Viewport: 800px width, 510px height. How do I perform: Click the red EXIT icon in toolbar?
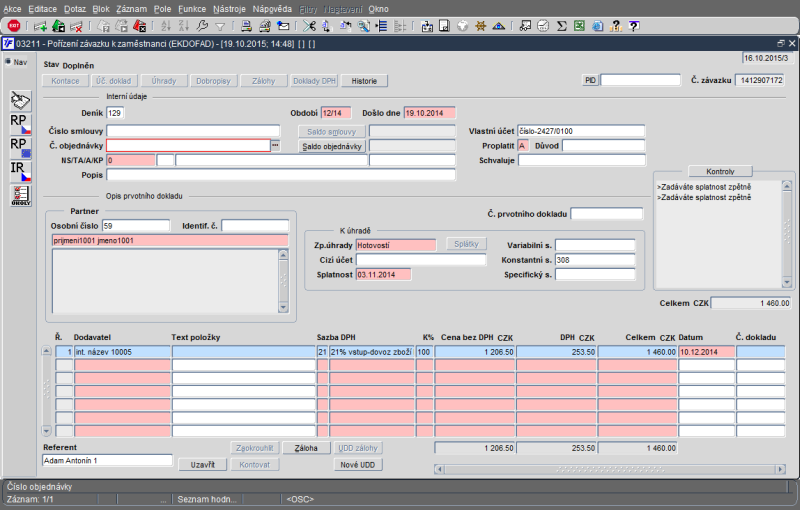(14, 25)
